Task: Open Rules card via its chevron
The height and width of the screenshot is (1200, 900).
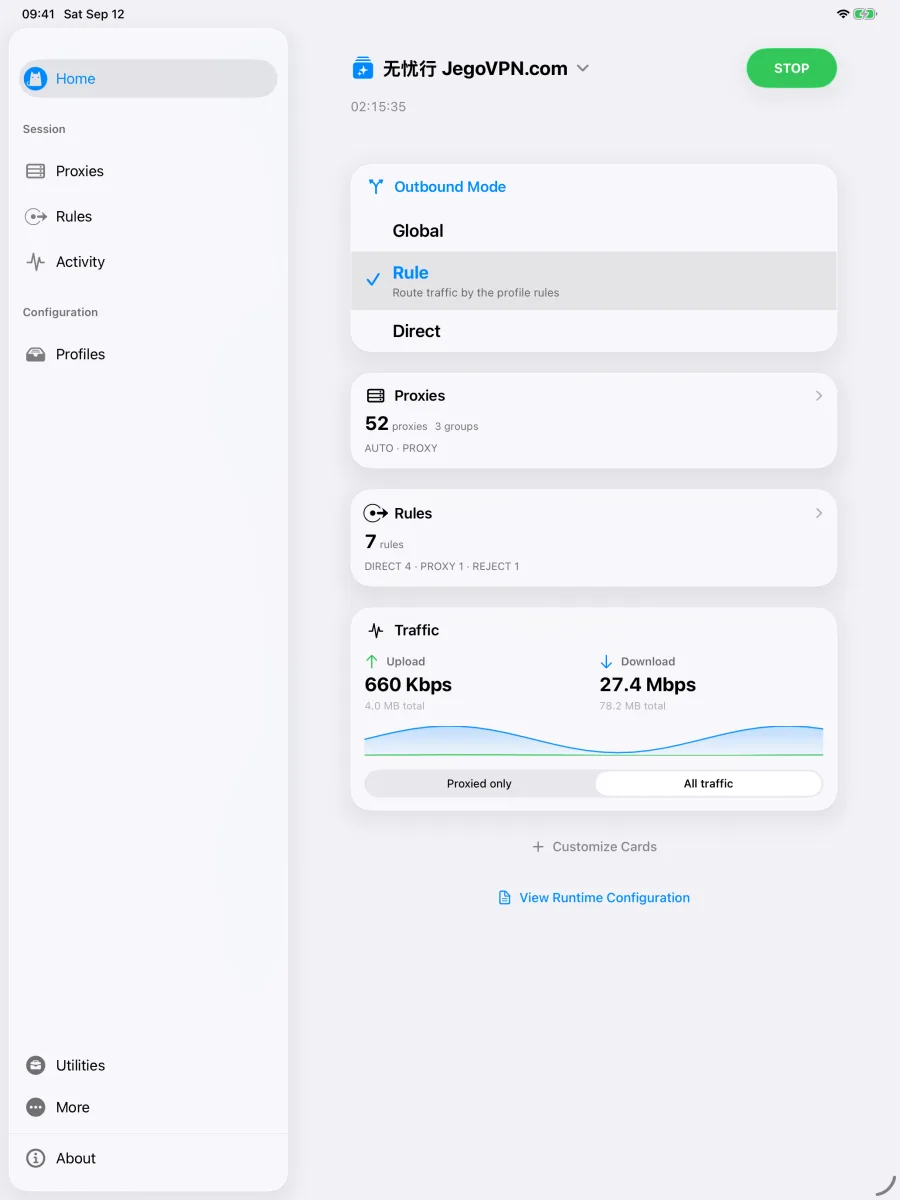Action: 818,513
